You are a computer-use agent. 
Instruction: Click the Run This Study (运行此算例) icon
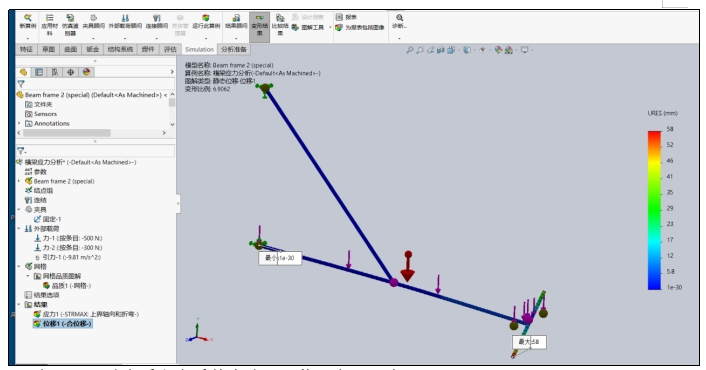pos(206,22)
